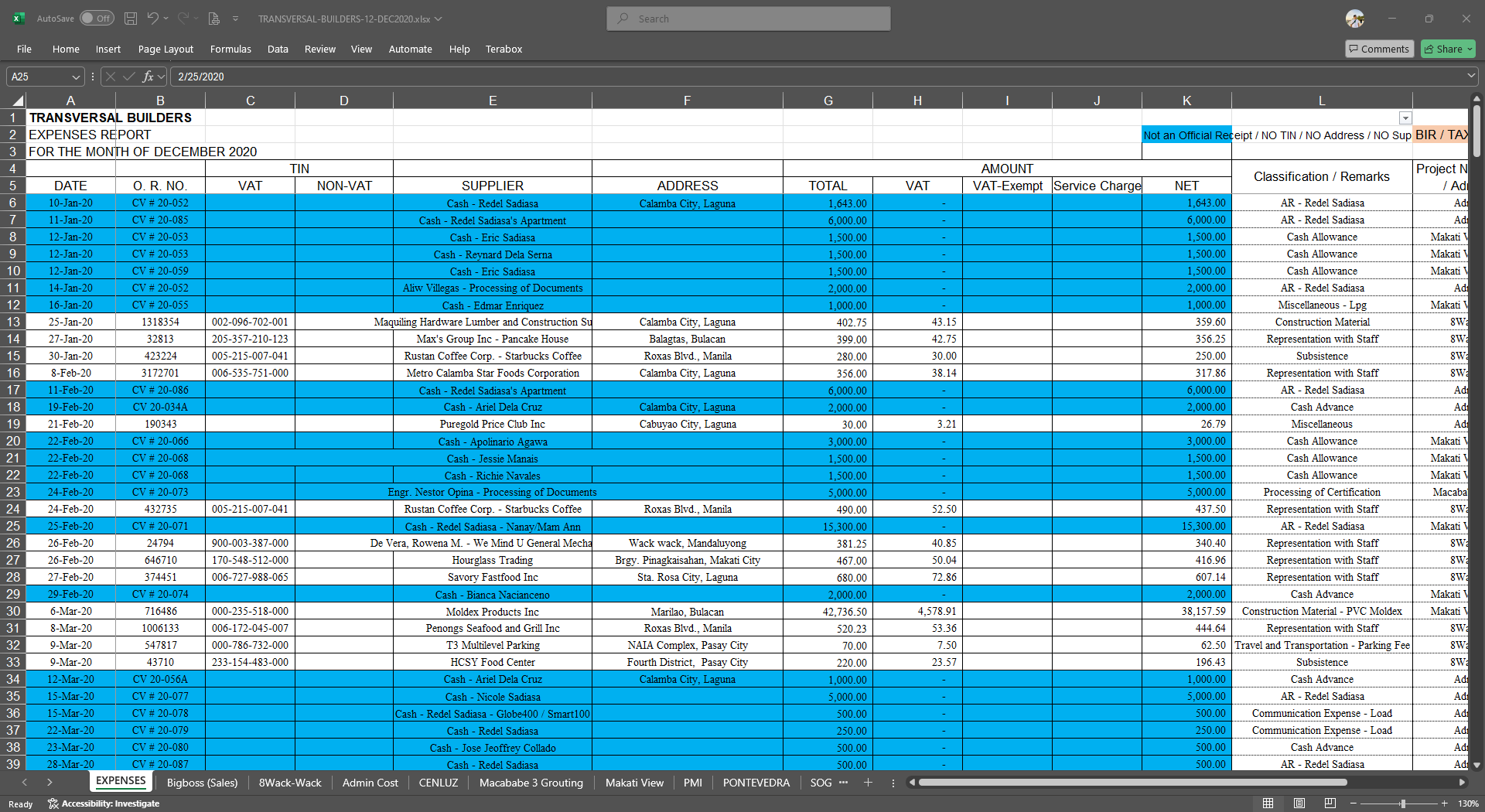Select column E by its header

(493, 101)
